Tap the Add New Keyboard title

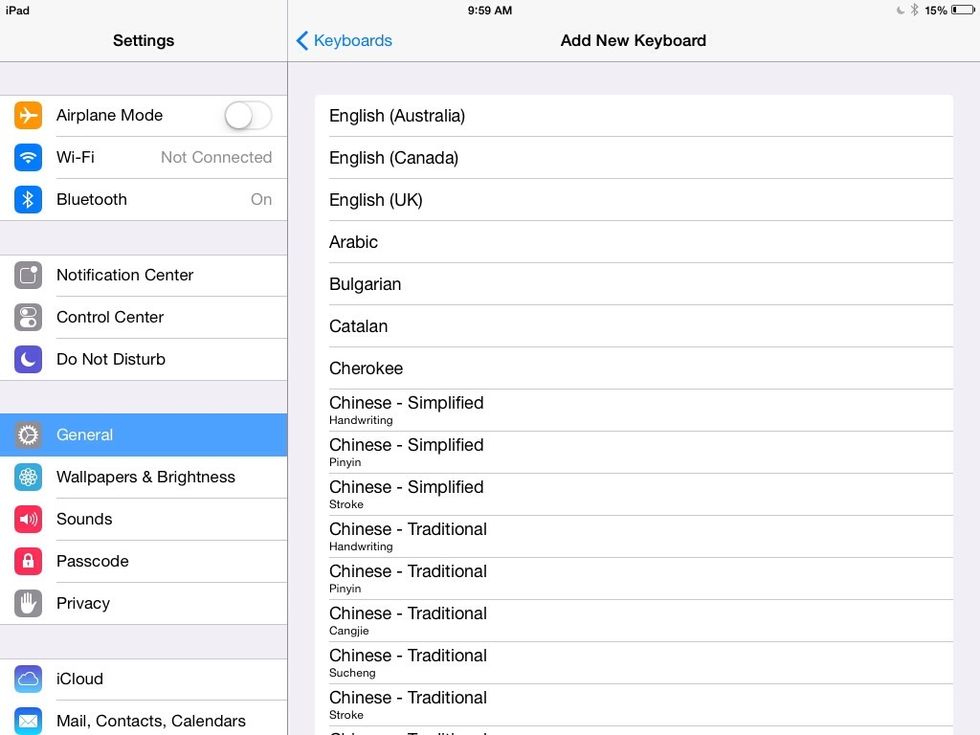point(633,41)
